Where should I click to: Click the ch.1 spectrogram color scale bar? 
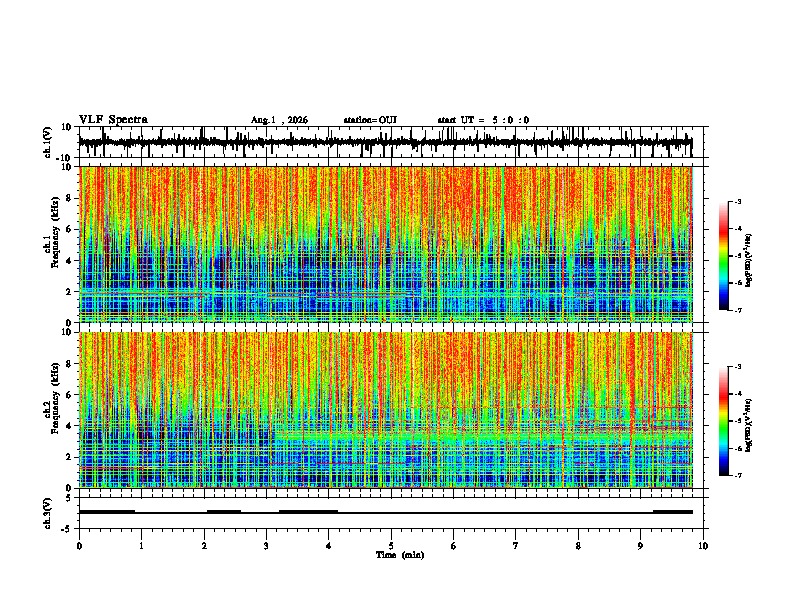click(723, 255)
